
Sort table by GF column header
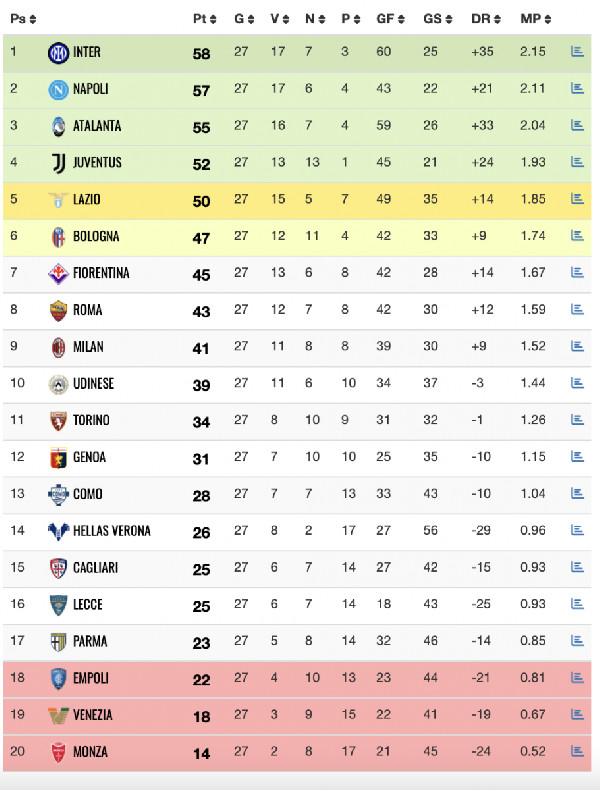[389, 19]
